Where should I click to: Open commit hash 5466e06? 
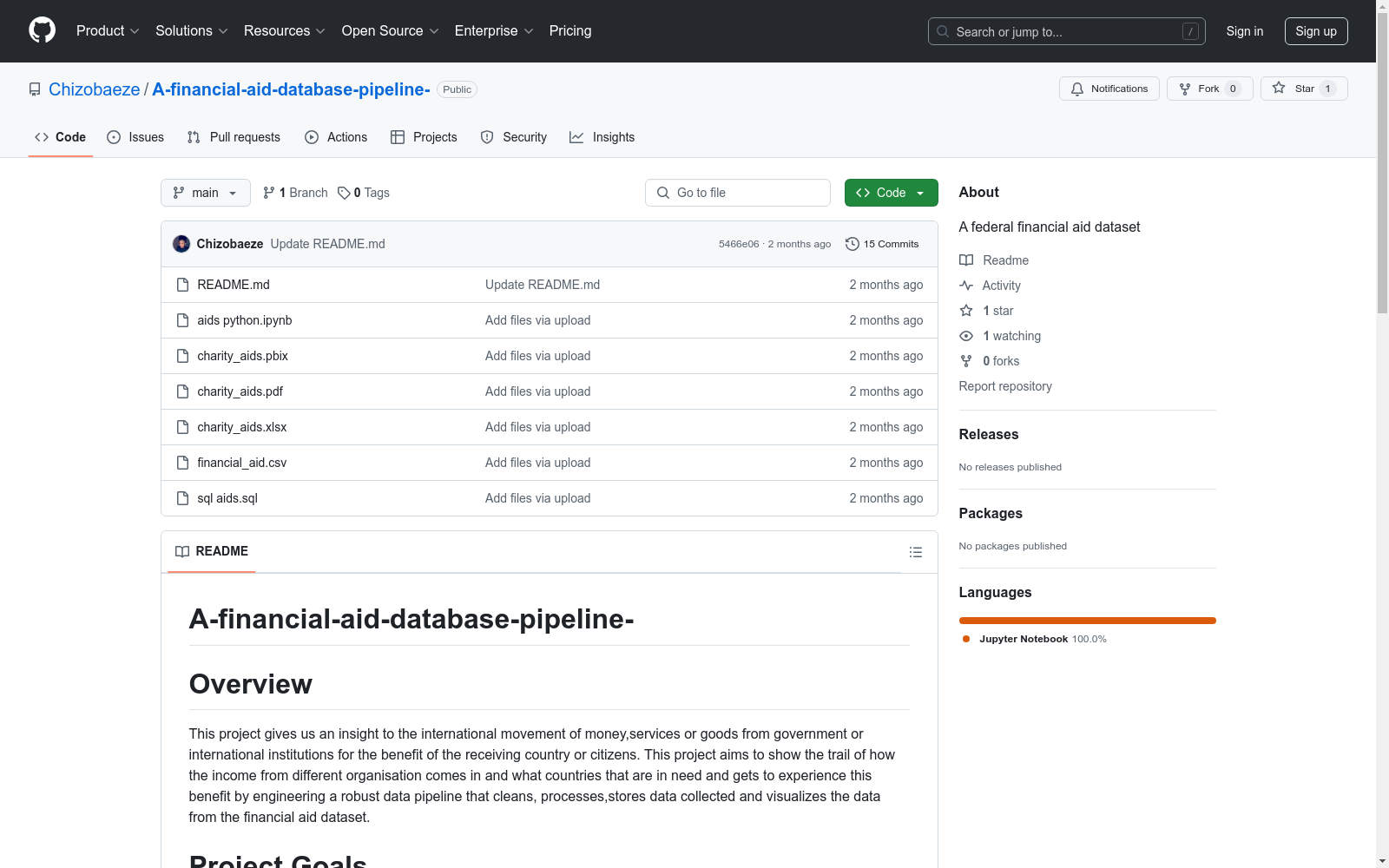coord(739,244)
